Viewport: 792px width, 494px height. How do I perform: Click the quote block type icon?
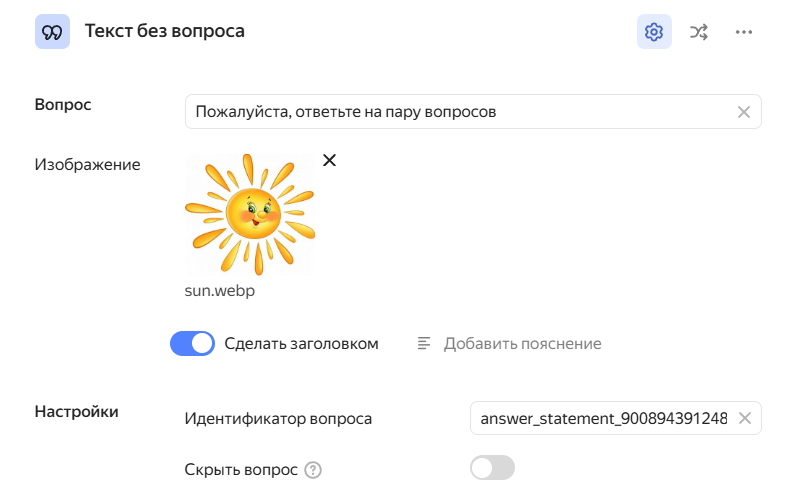pyautogui.click(x=52, y=32)
